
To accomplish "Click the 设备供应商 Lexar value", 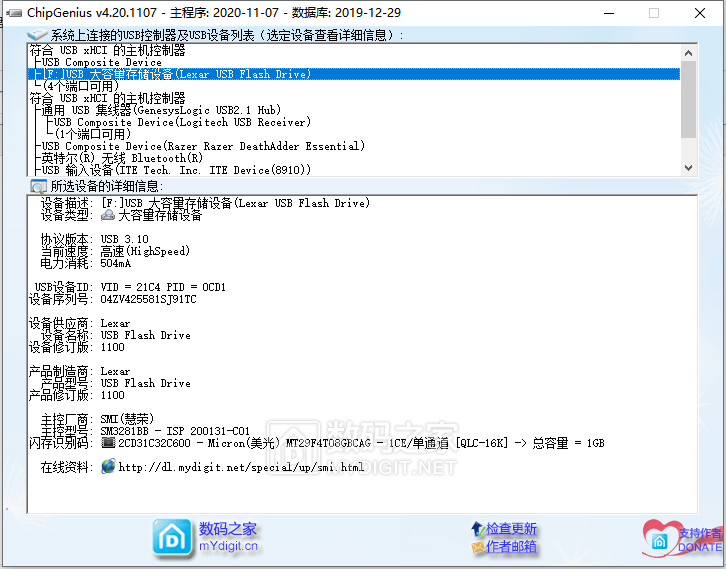I will click(115, 323).
